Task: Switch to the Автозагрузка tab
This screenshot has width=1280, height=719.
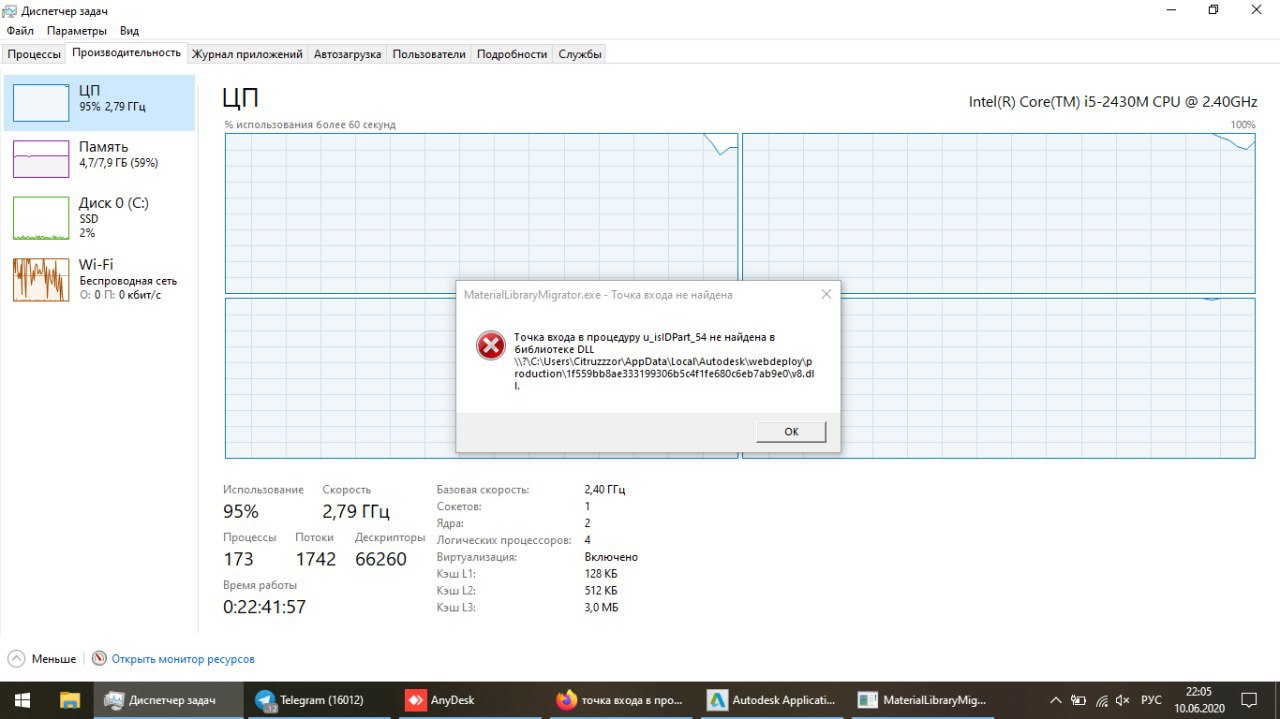Action: tap(347, 54)
